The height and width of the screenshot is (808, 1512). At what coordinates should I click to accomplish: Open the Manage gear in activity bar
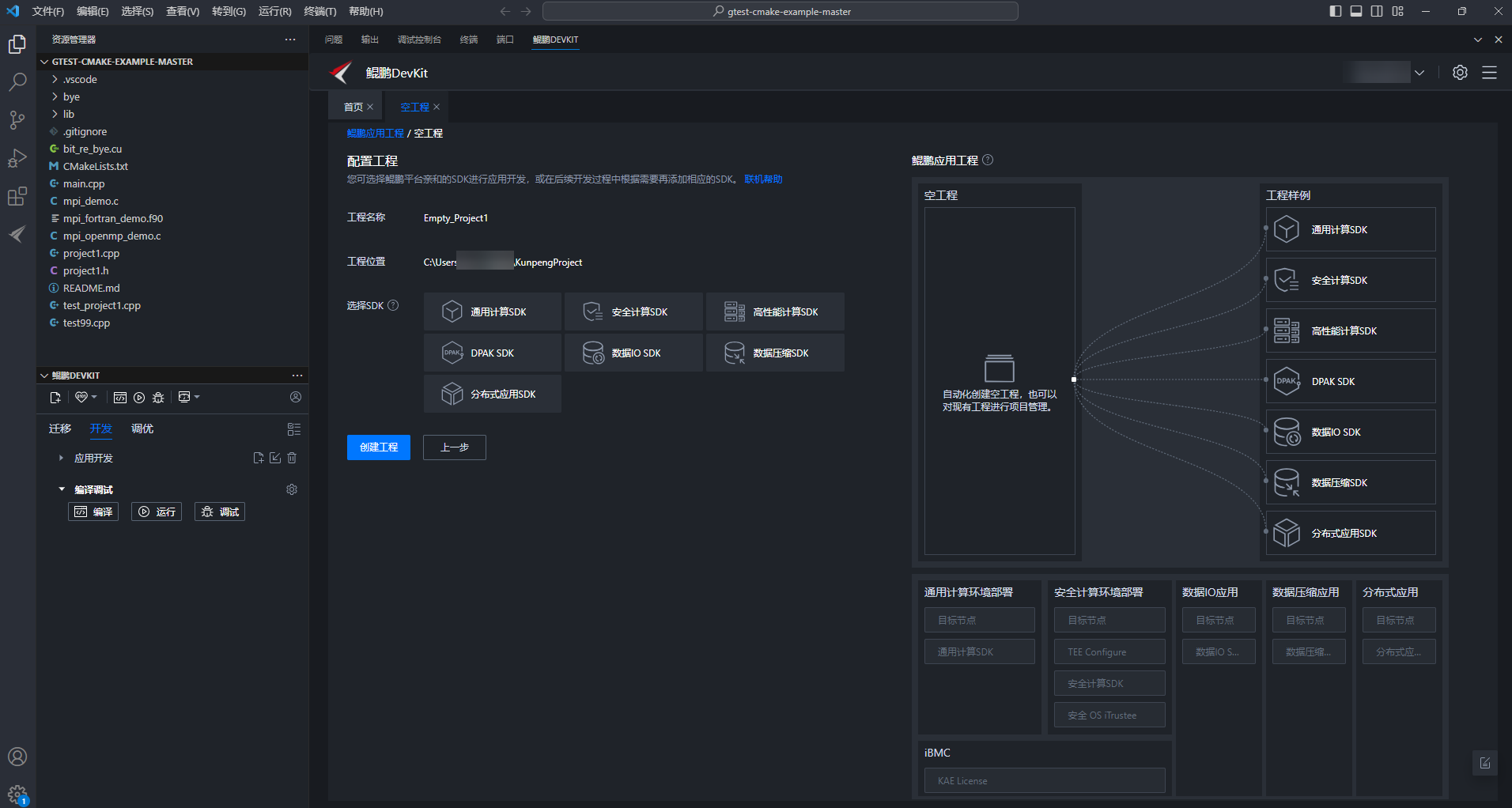[17, 795]
